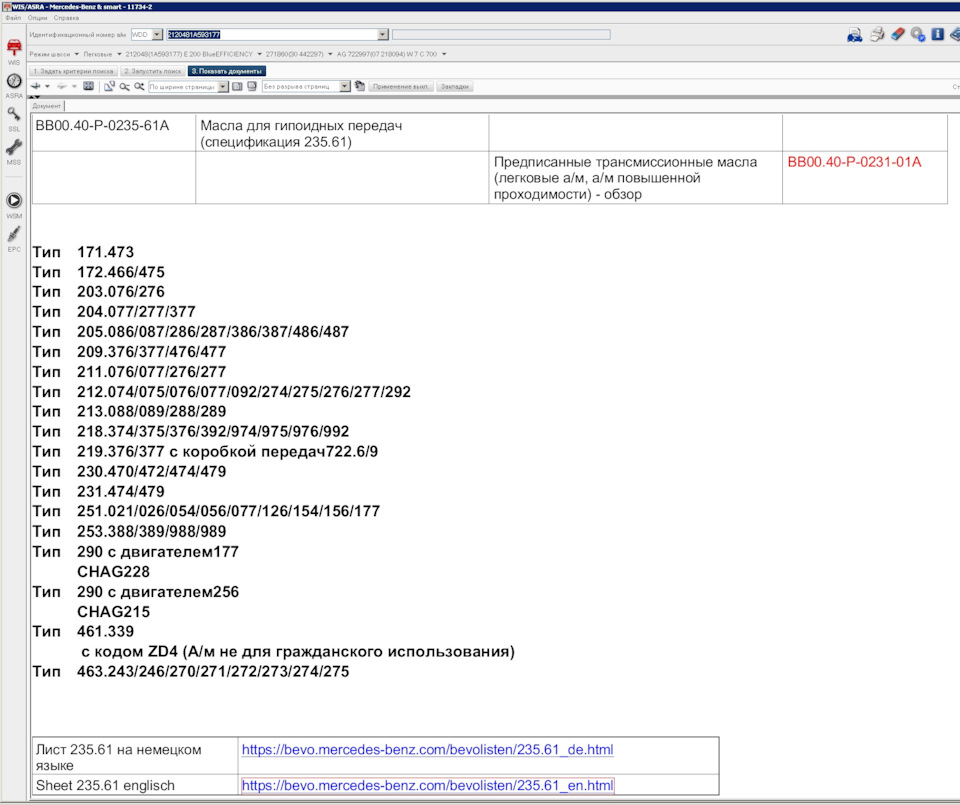Open the Справка menu
Screen dimensions: 960x805
[x=66, y=18]
